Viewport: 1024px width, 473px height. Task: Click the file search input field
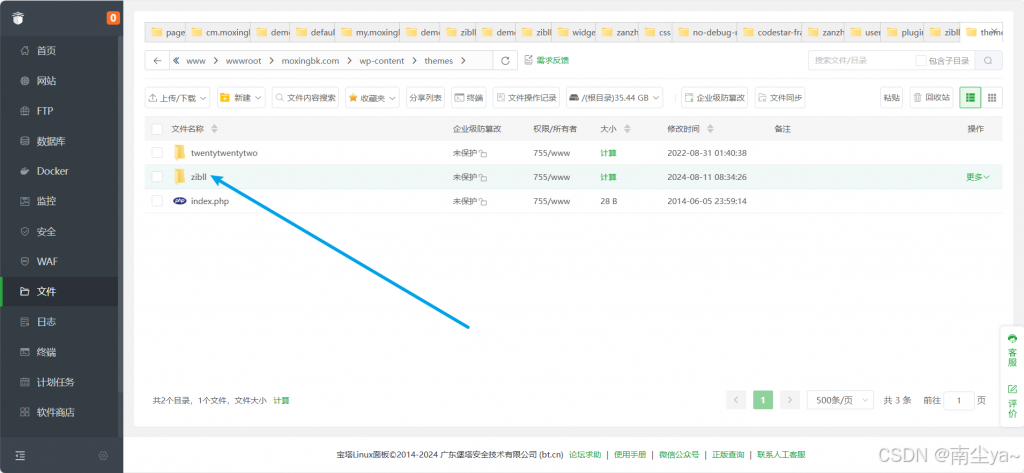click(x=860, y=61)
